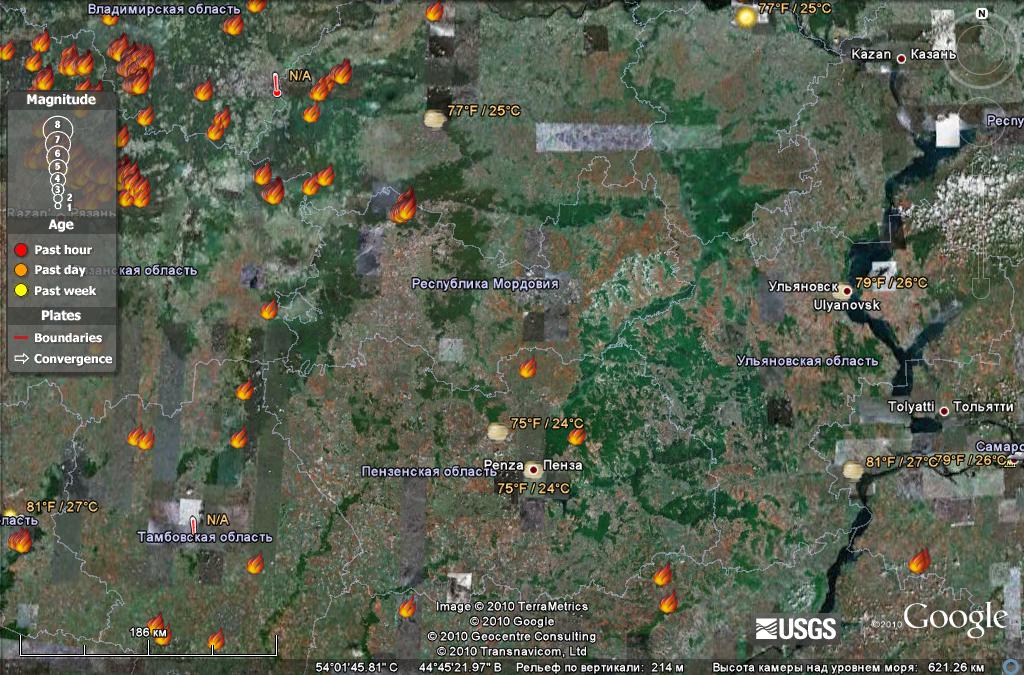Click the large fire icon north of Республика Мордовия
Viewport: 1024px width, 675px height.
point(404,205)
